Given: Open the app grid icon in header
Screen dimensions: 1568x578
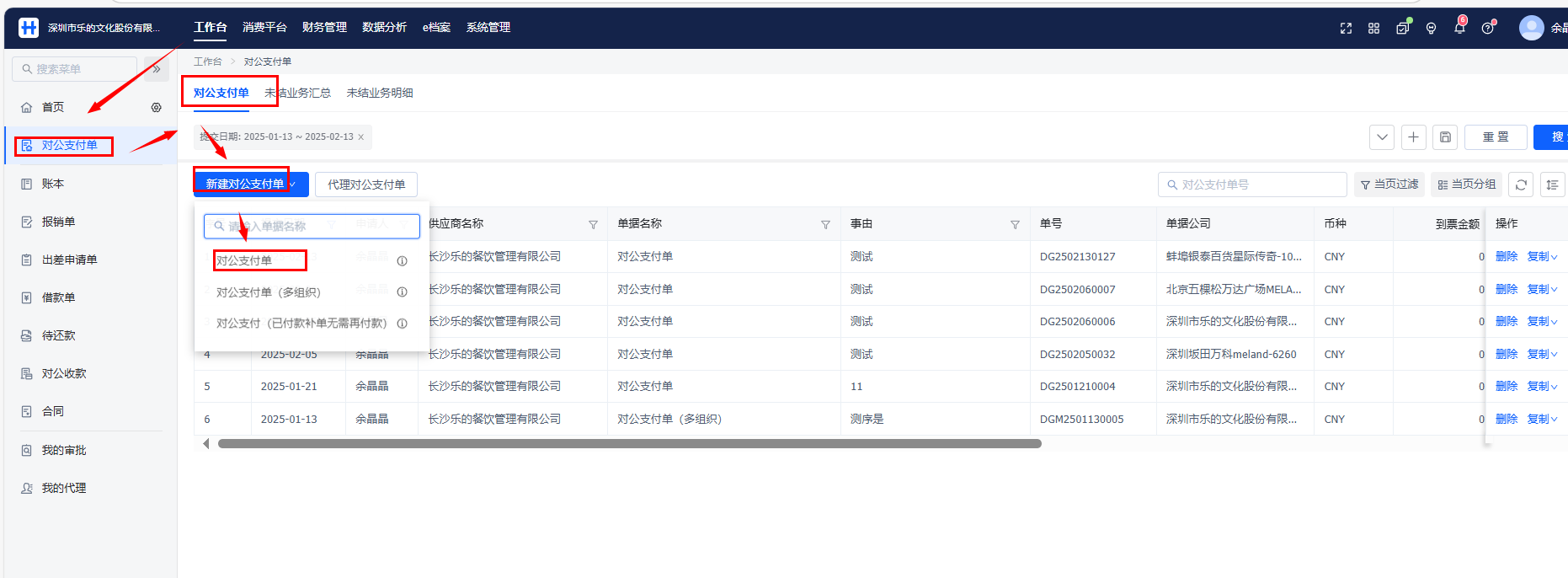Looking at the screenshot, I should 1373,28.
